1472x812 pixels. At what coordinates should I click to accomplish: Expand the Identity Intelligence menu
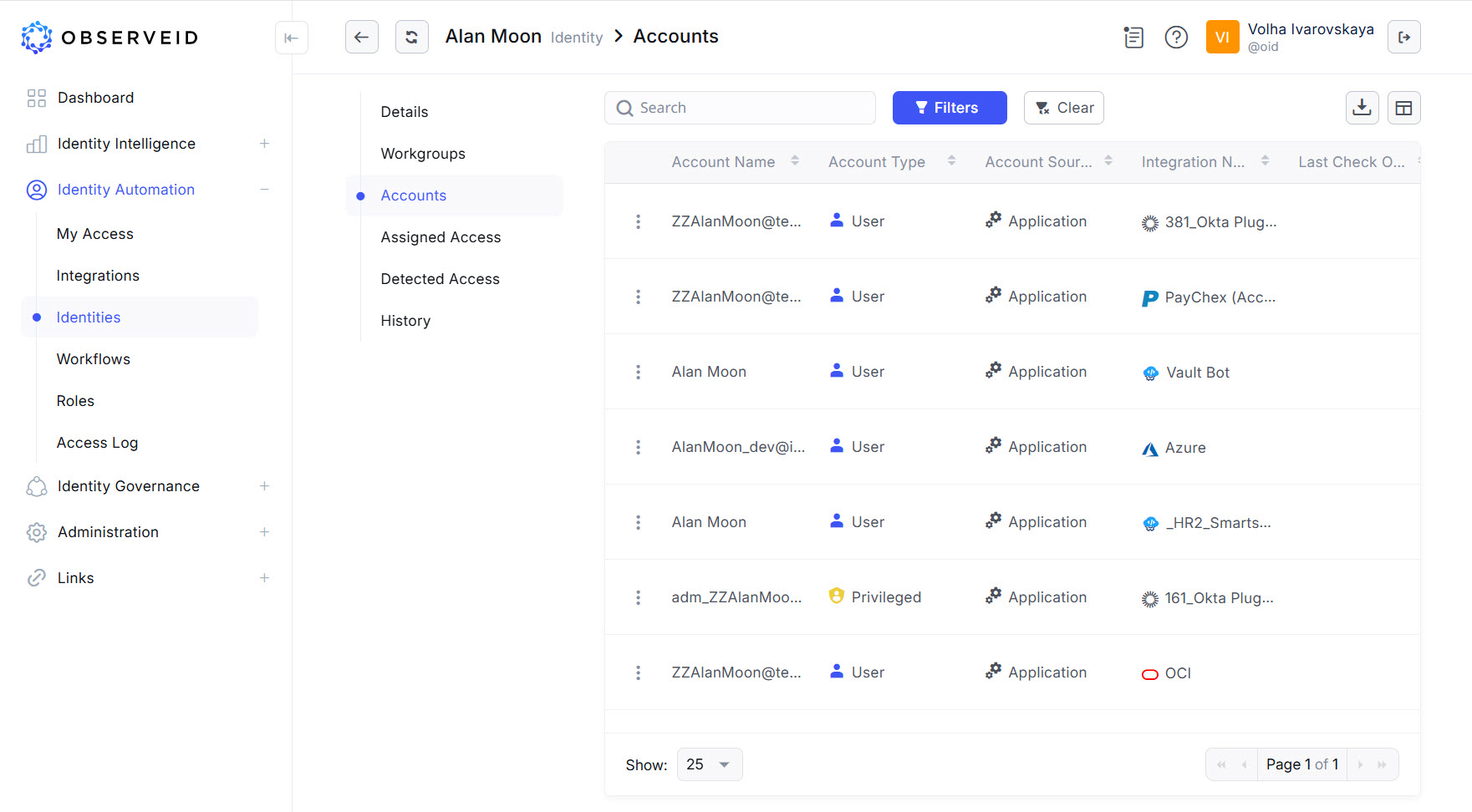264,144
